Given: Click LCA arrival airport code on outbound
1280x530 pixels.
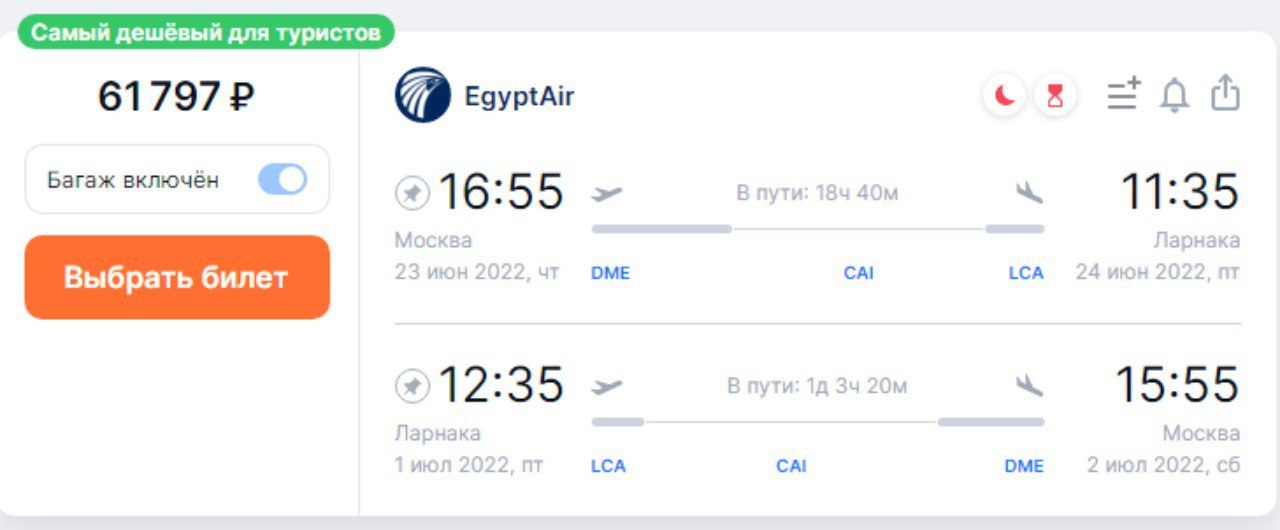Looking at the screenshot, I should 1025,273.
